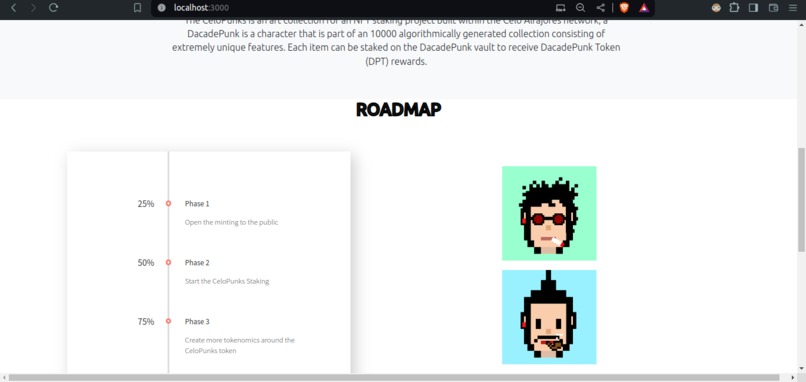Reload the page with the refresh icon
This screenshot has height=382, width=806.
[53, 8]
